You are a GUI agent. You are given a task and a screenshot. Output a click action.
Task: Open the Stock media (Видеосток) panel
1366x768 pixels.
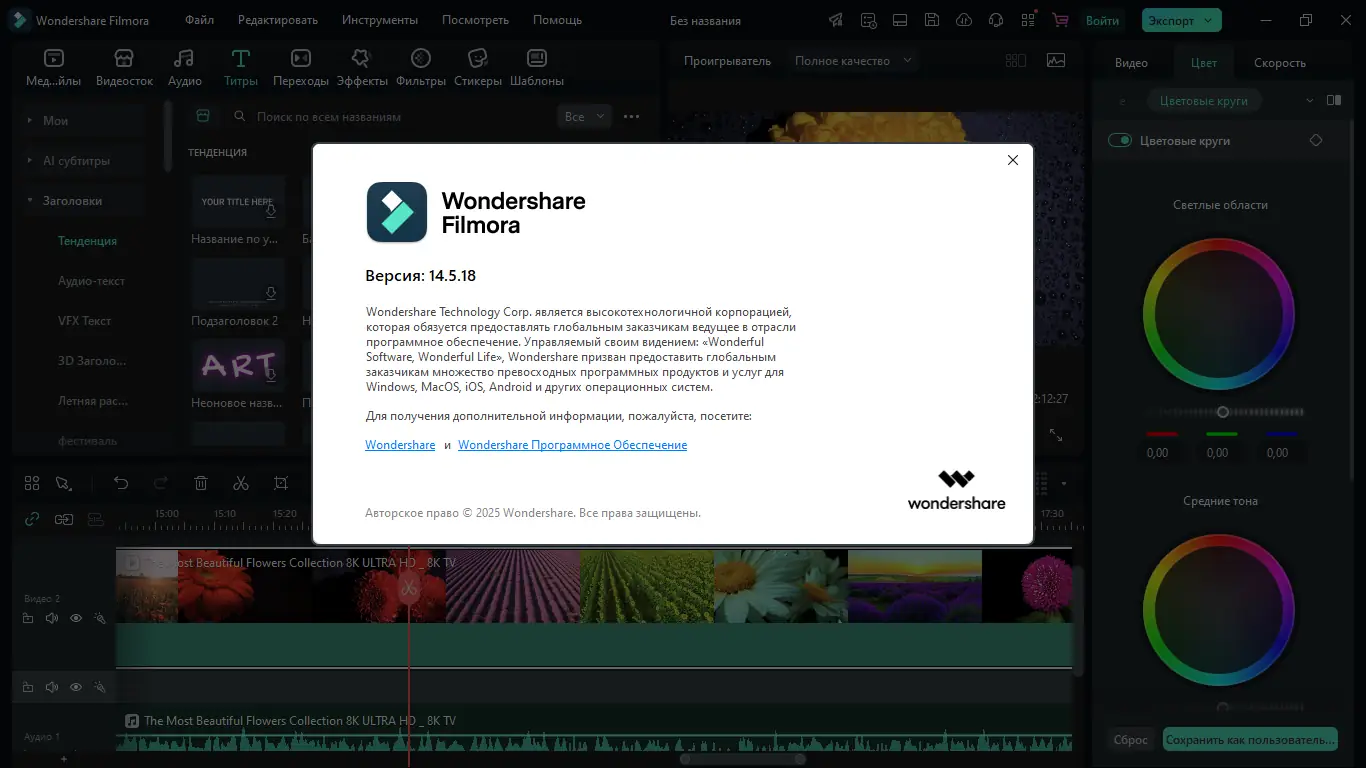(x=124, y=67)
